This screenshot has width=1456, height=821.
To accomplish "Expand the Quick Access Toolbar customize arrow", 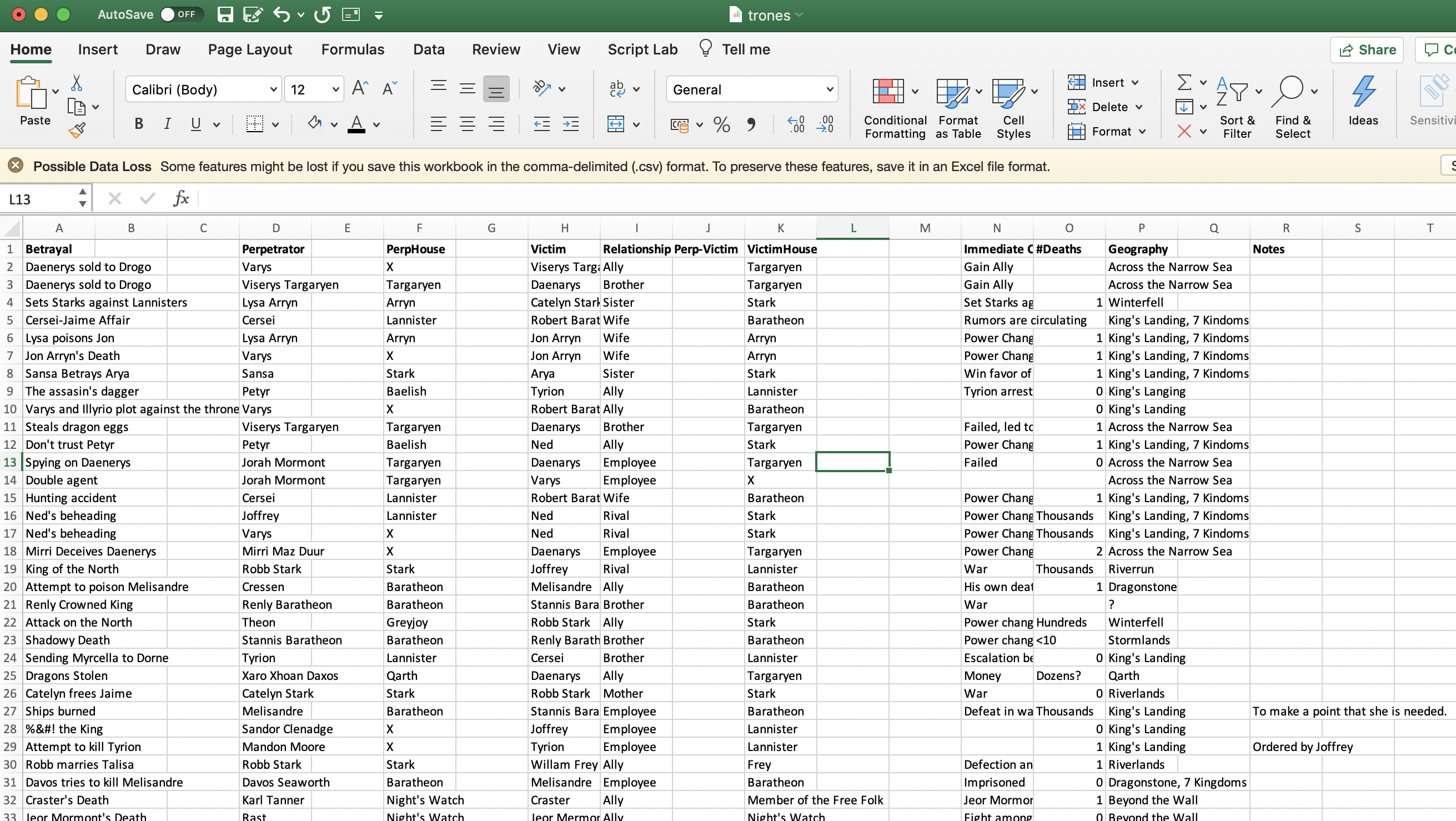I will (379, 14).
